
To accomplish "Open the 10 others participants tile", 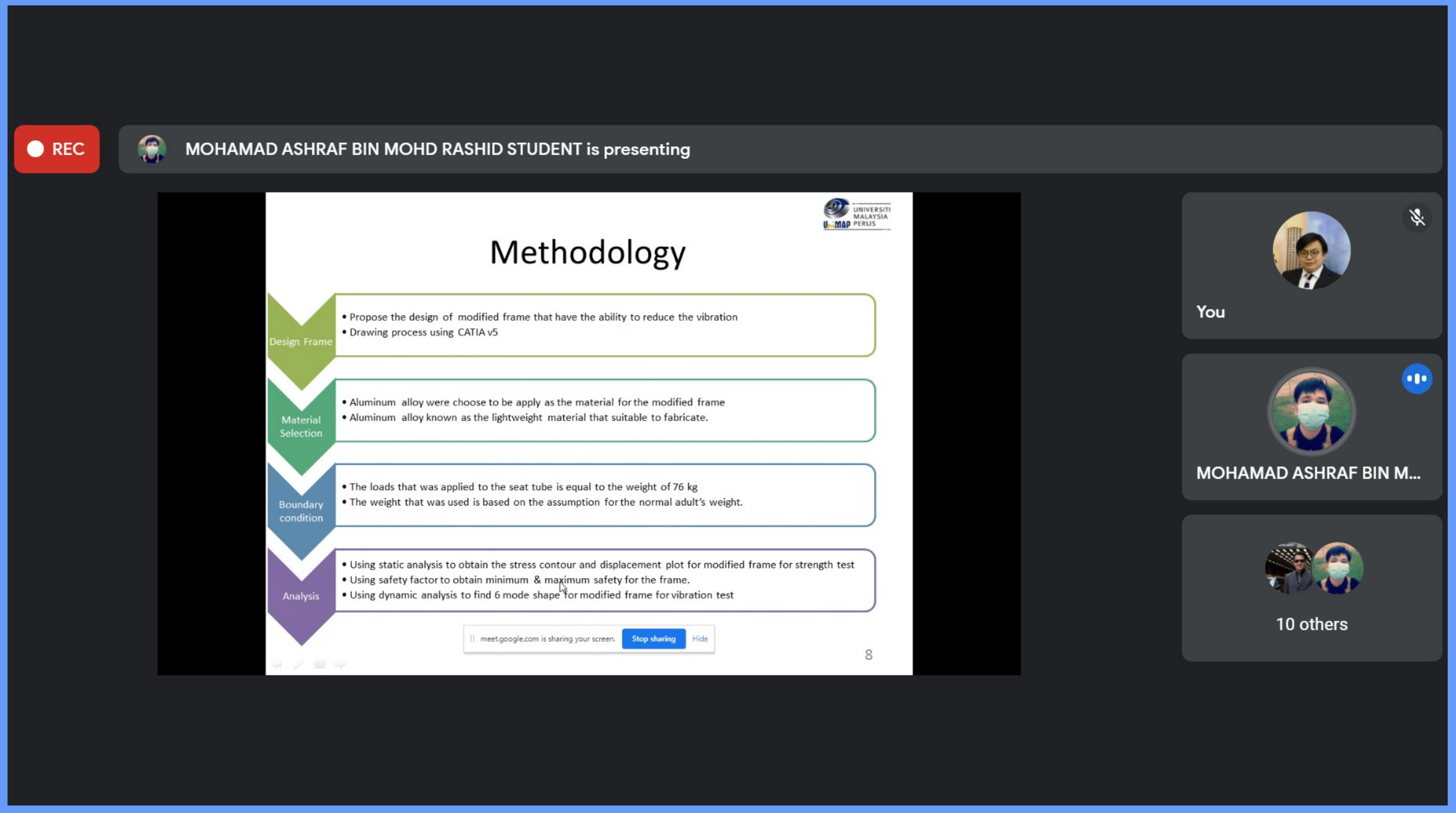I will coord(1311,588).
